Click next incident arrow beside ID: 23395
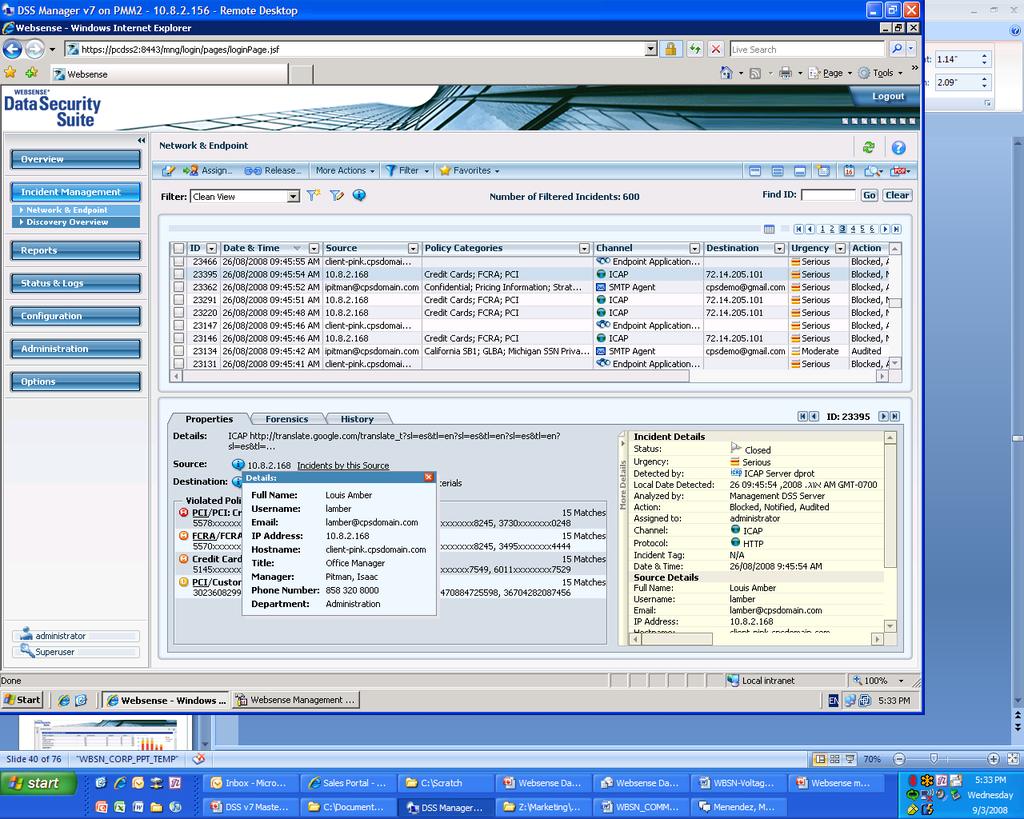Screen dimensions: 1024x819 [883, 416]
